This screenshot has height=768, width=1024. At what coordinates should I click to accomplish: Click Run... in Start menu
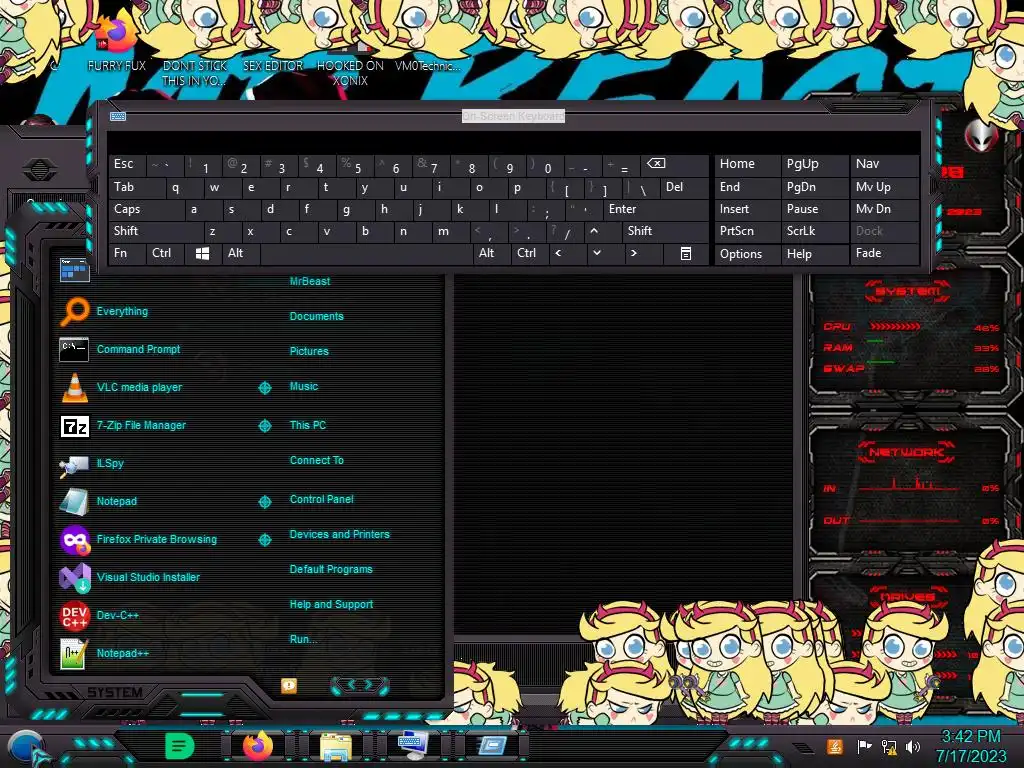(303, 639)
